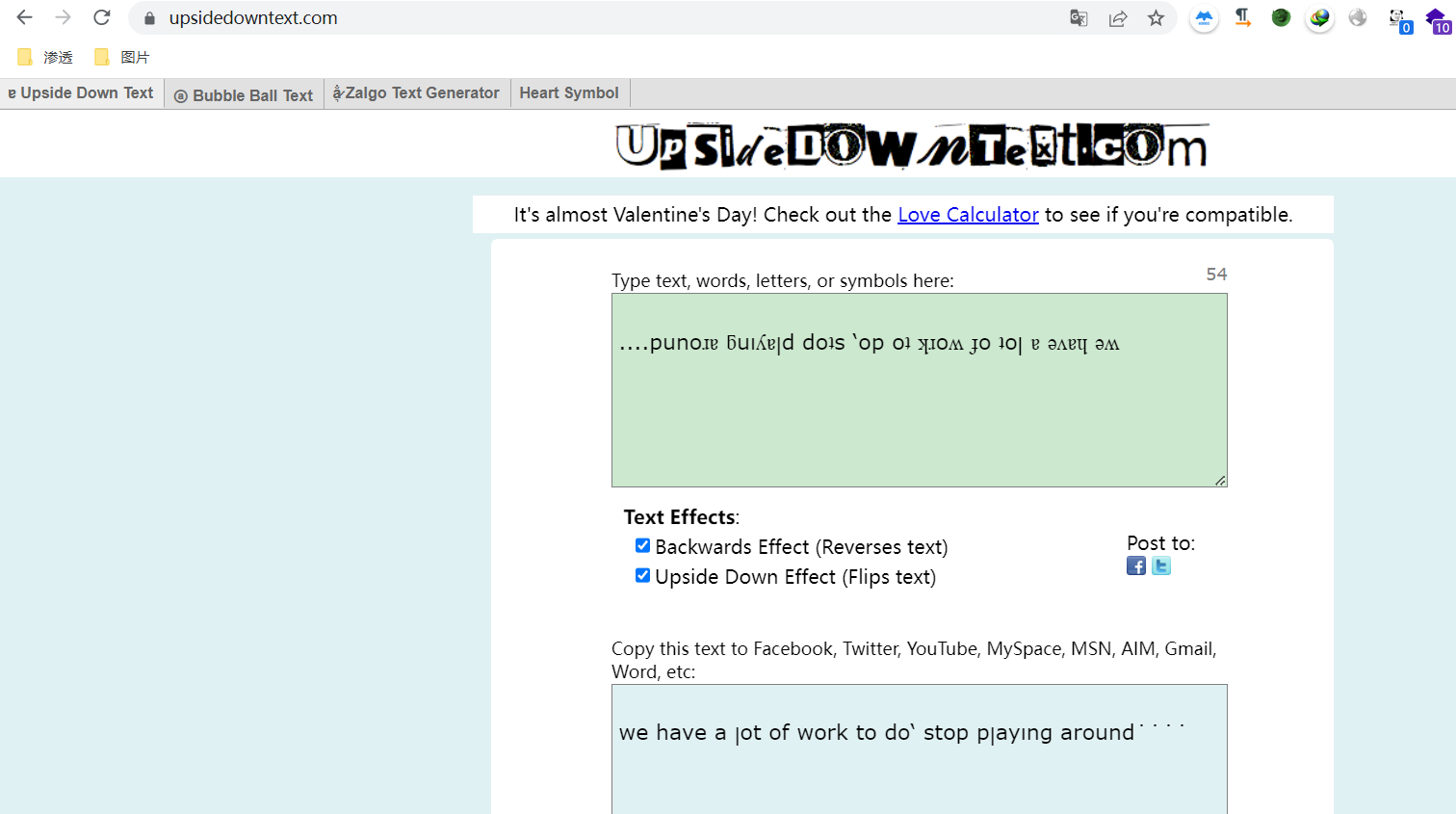Post to Facebook using the Facebook icon
The height and width of the screenshot is (814, 1456).
click(x=1136, y=565)
